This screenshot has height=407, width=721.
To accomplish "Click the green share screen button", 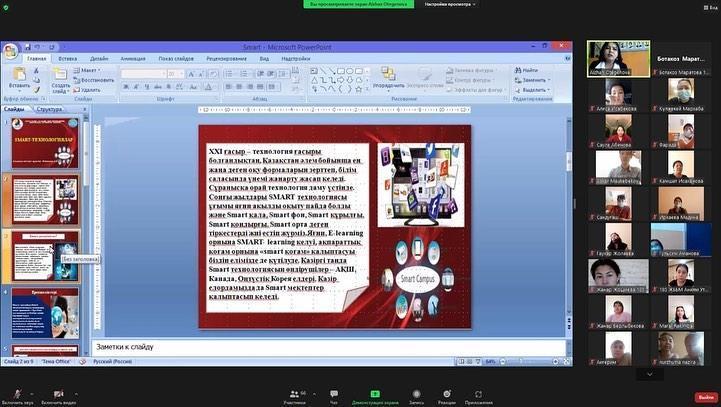I will (x=374, y=394).
